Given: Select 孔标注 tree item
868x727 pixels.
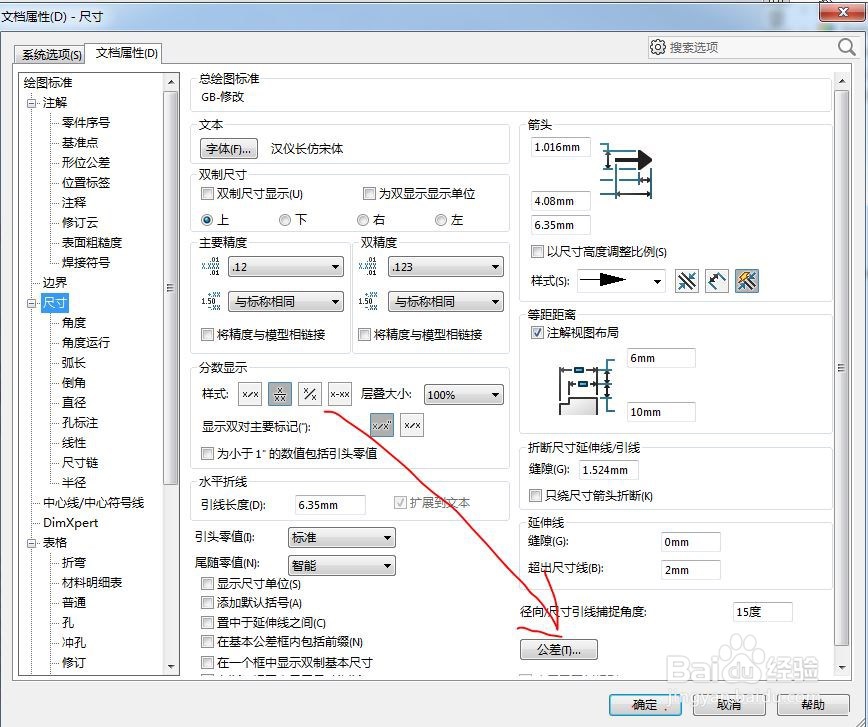Looking at the screenshot, I should pos(80,423).
